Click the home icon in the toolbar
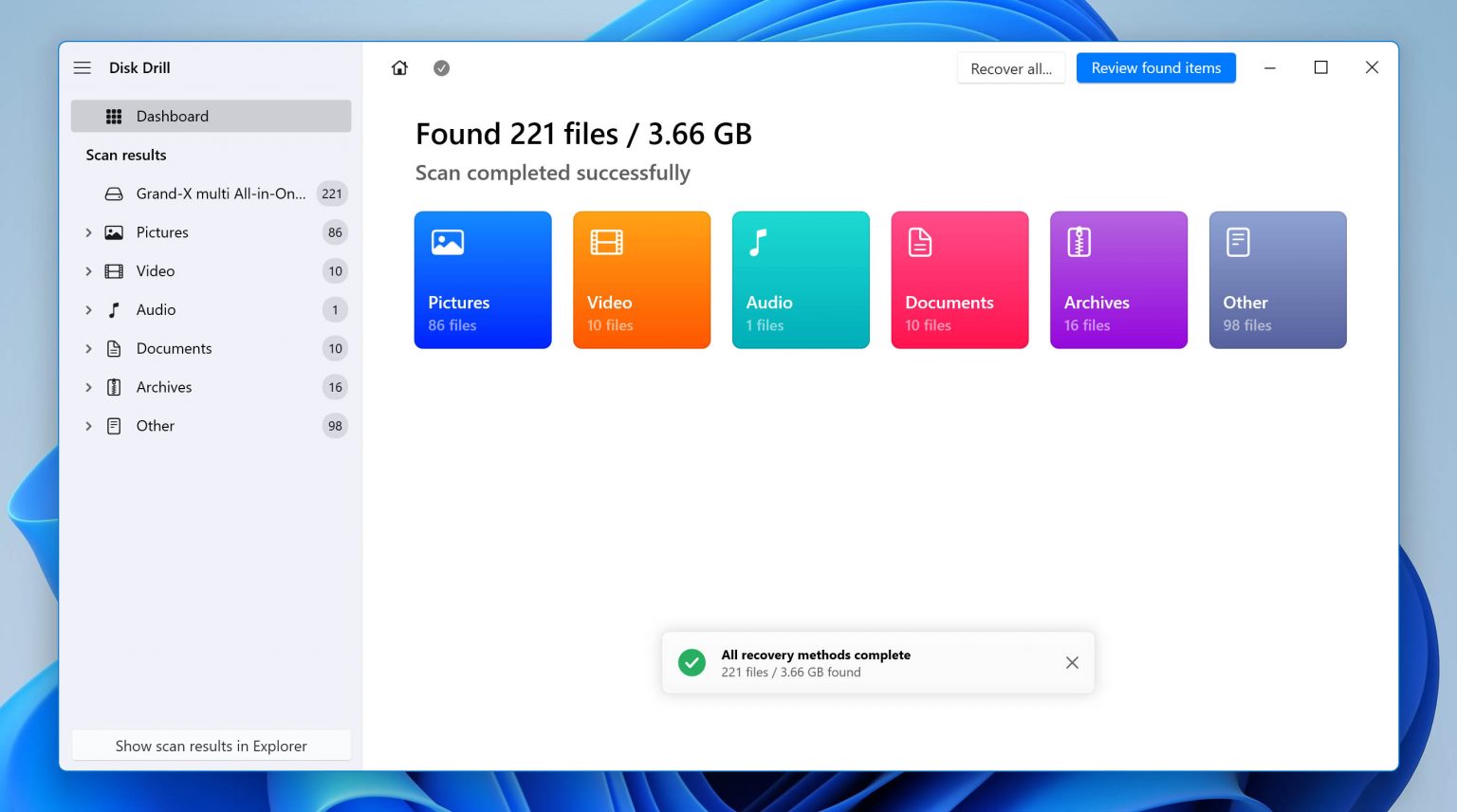1457x812 pixels. (399, 67)
